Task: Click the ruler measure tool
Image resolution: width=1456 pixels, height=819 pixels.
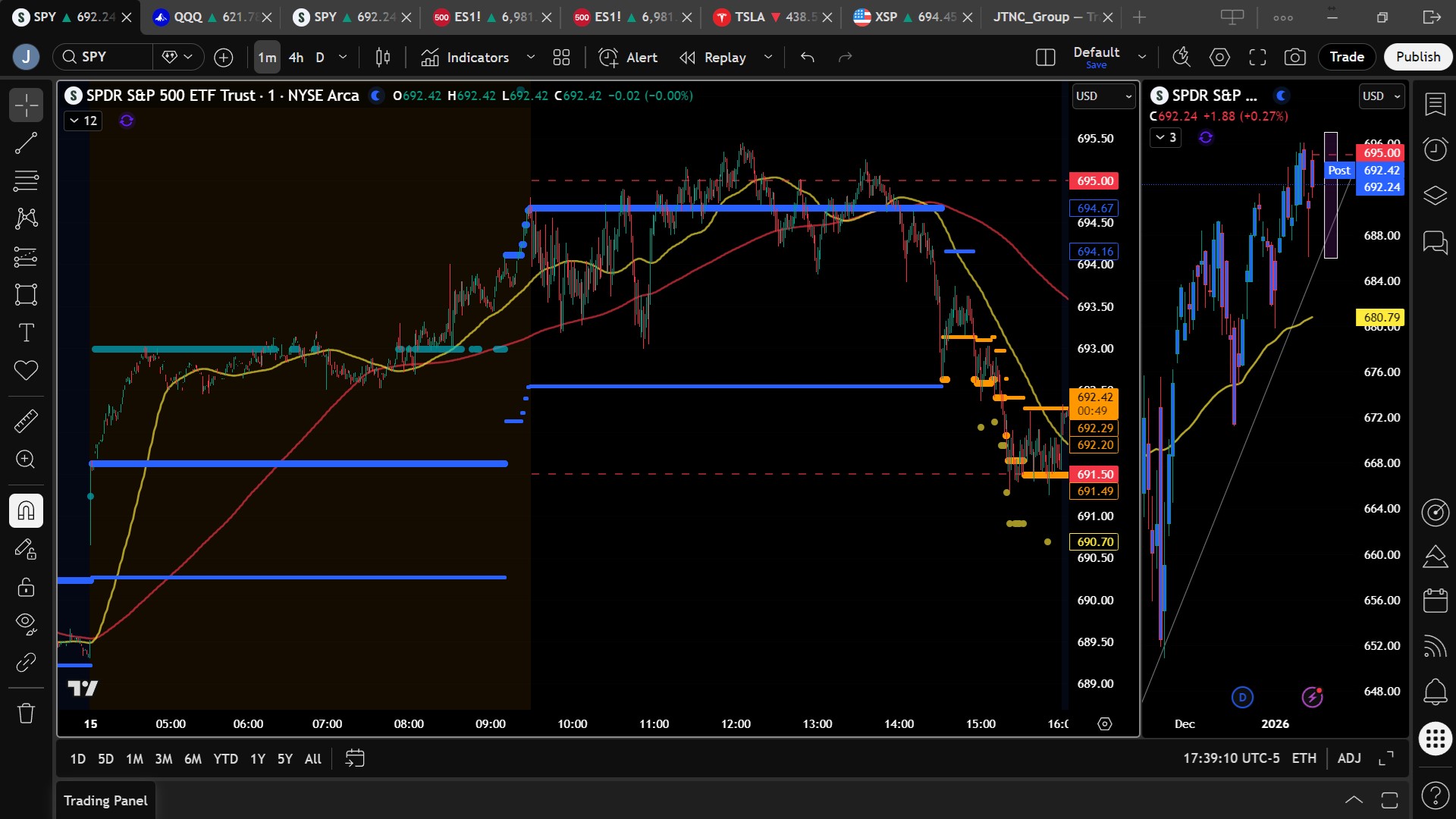Action: [26, 421]
